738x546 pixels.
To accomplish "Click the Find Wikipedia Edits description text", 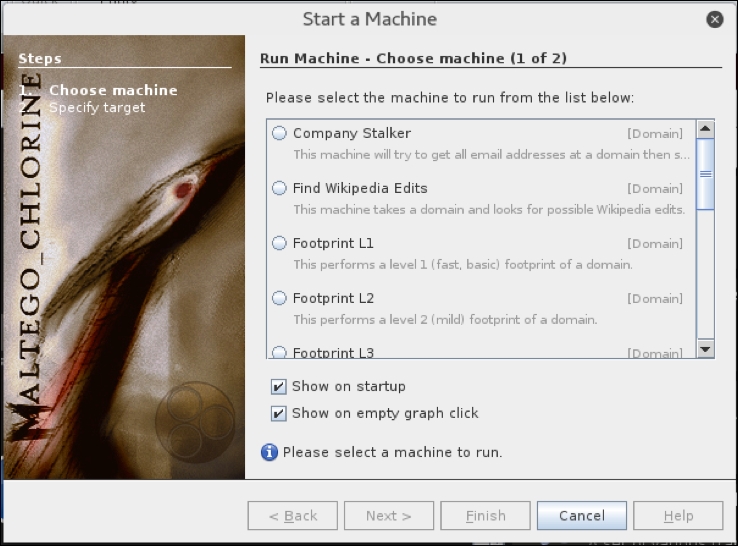I will pos(489,209).
